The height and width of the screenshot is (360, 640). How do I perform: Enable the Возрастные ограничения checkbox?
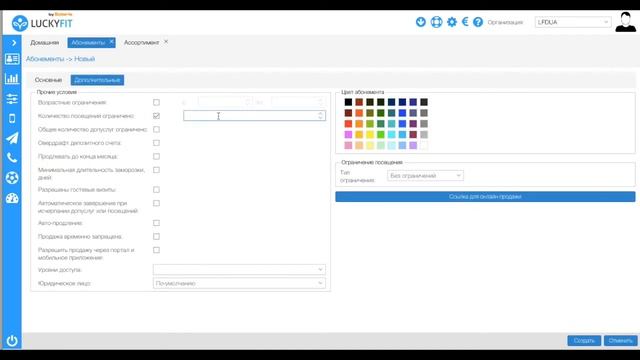(156, 102)
